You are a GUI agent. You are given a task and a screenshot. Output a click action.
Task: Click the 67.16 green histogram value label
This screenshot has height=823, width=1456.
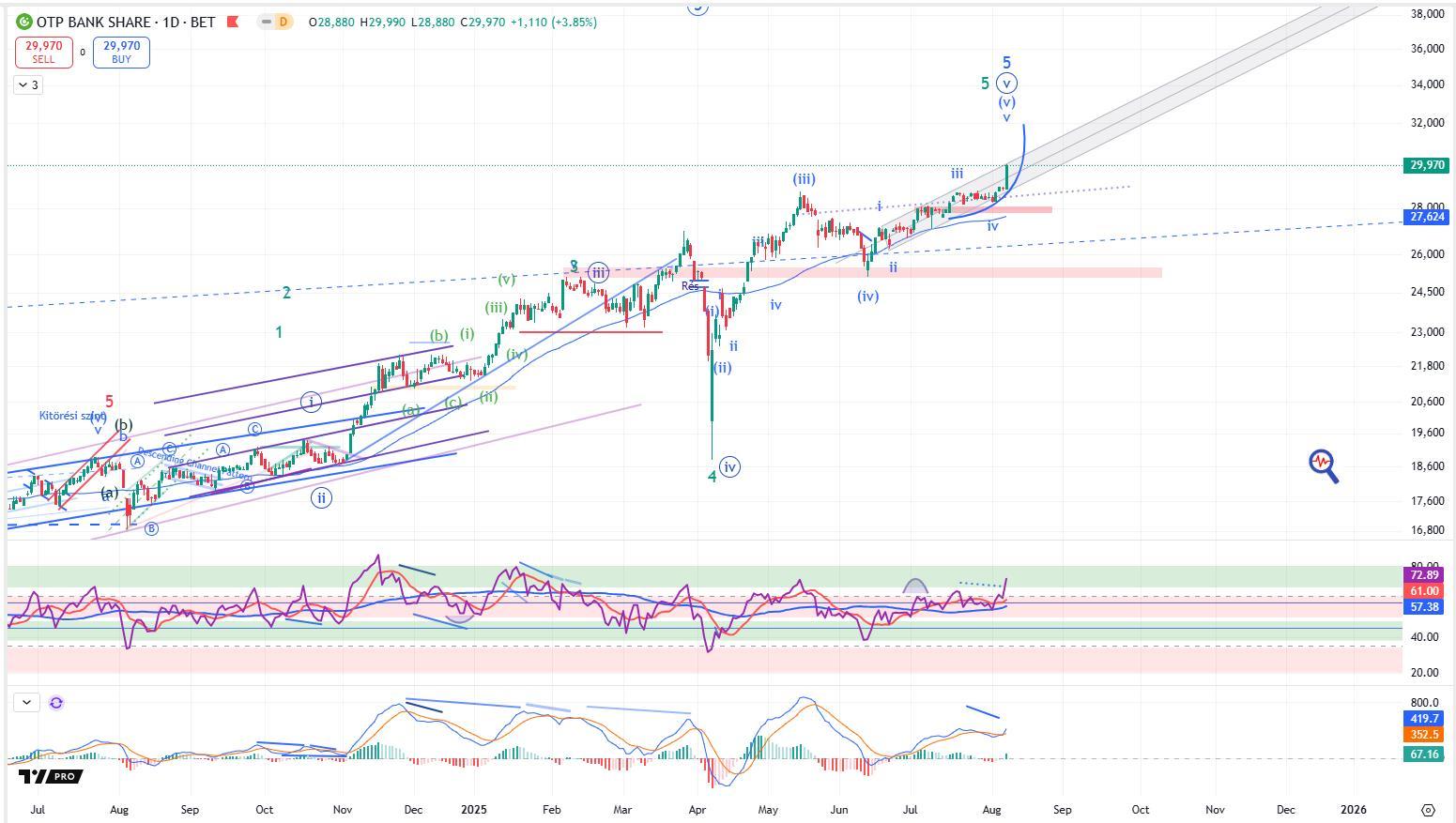1424,754
